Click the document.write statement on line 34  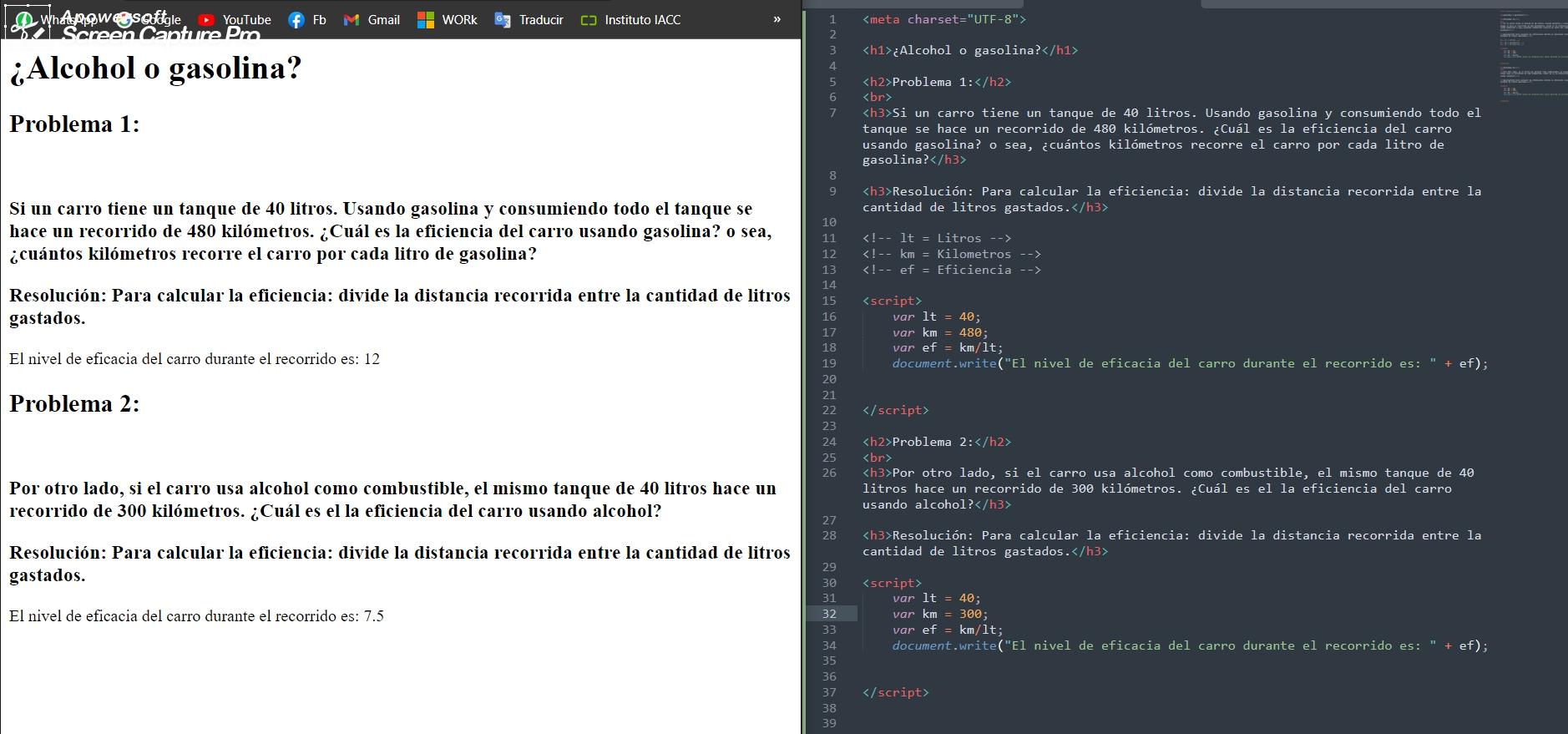(1190, 645)
